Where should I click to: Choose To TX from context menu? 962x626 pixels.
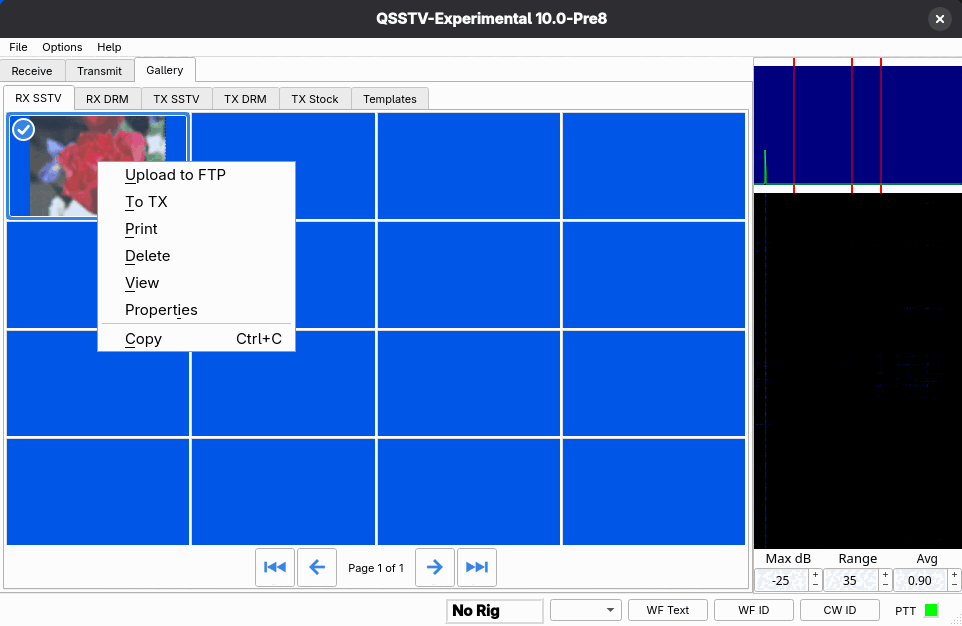click(196, 202)
